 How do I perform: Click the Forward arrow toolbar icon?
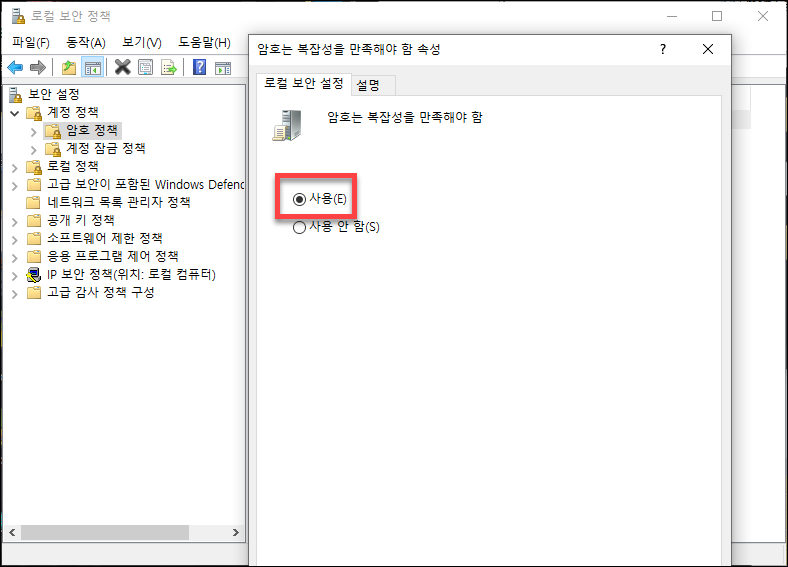(x=38, y=67)
